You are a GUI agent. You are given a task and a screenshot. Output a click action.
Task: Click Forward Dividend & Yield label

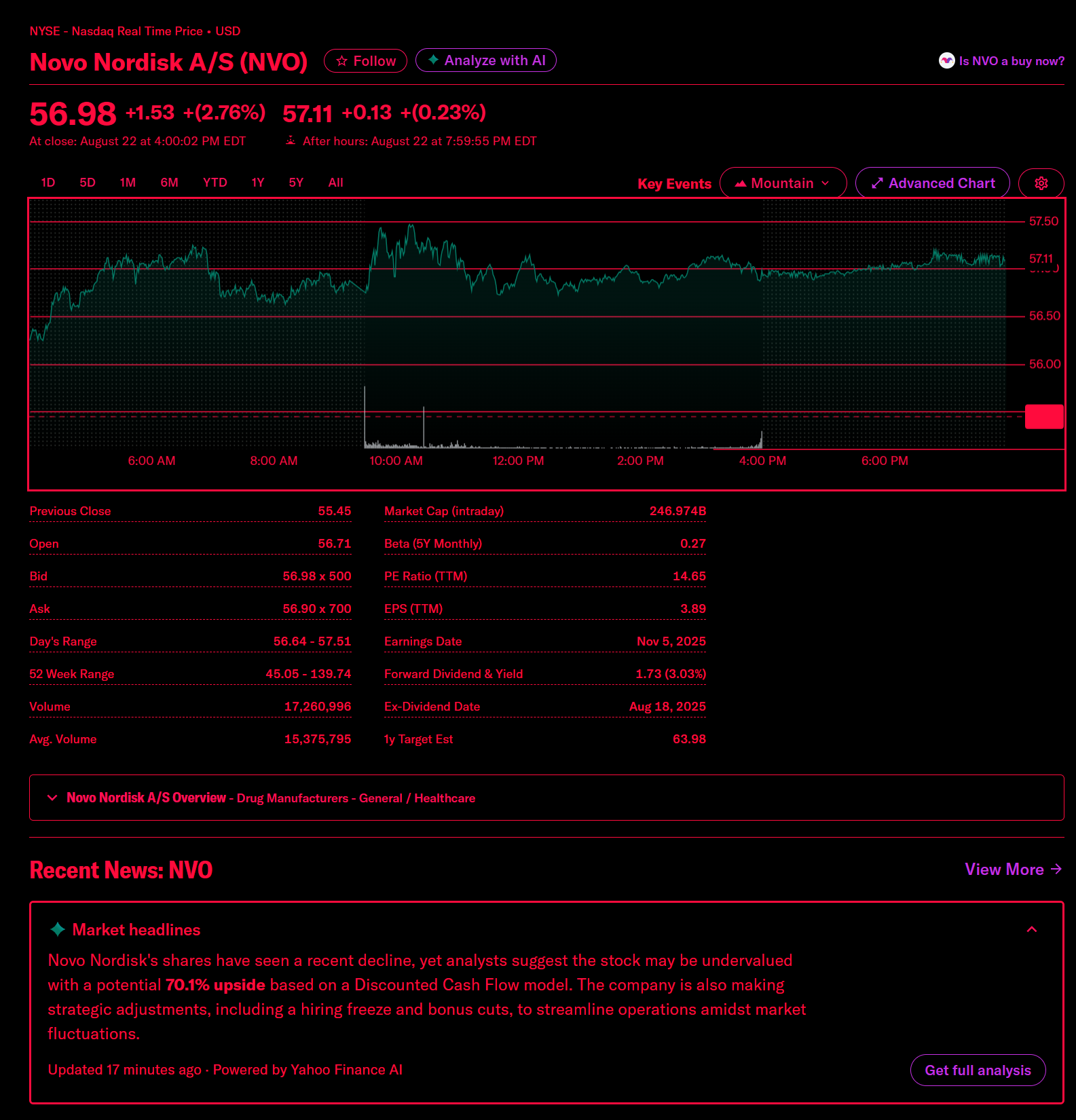pos(453,674)
